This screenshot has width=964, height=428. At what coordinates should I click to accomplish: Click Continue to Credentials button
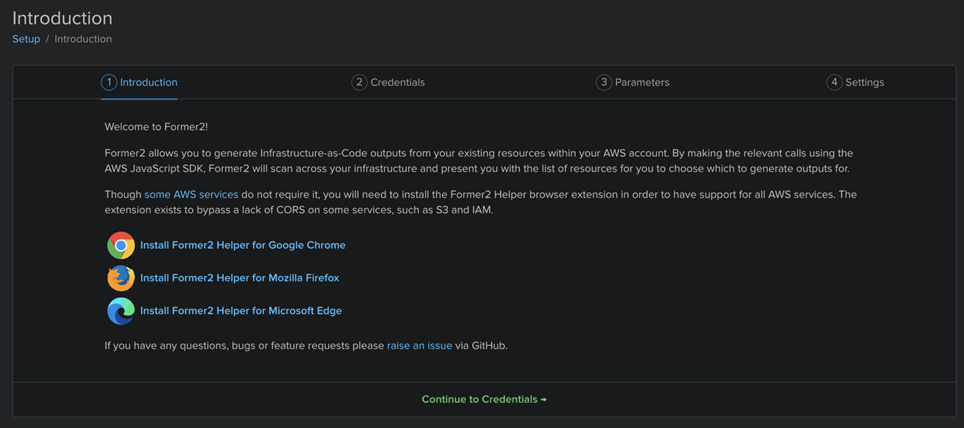(x=484, y=400)
